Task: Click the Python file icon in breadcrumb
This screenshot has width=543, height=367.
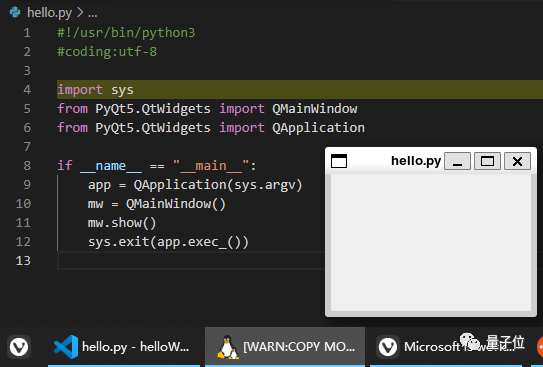Action: tap(15, 12)
